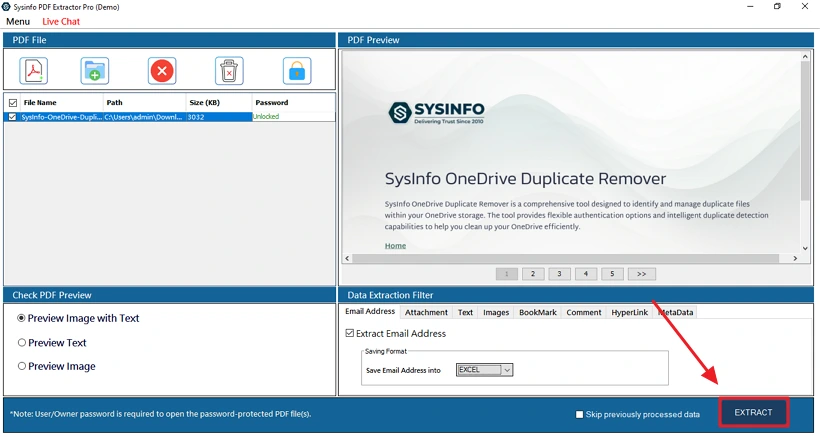Click the Home link in PDF preview

pyautogui.click(x=395, y=245)
